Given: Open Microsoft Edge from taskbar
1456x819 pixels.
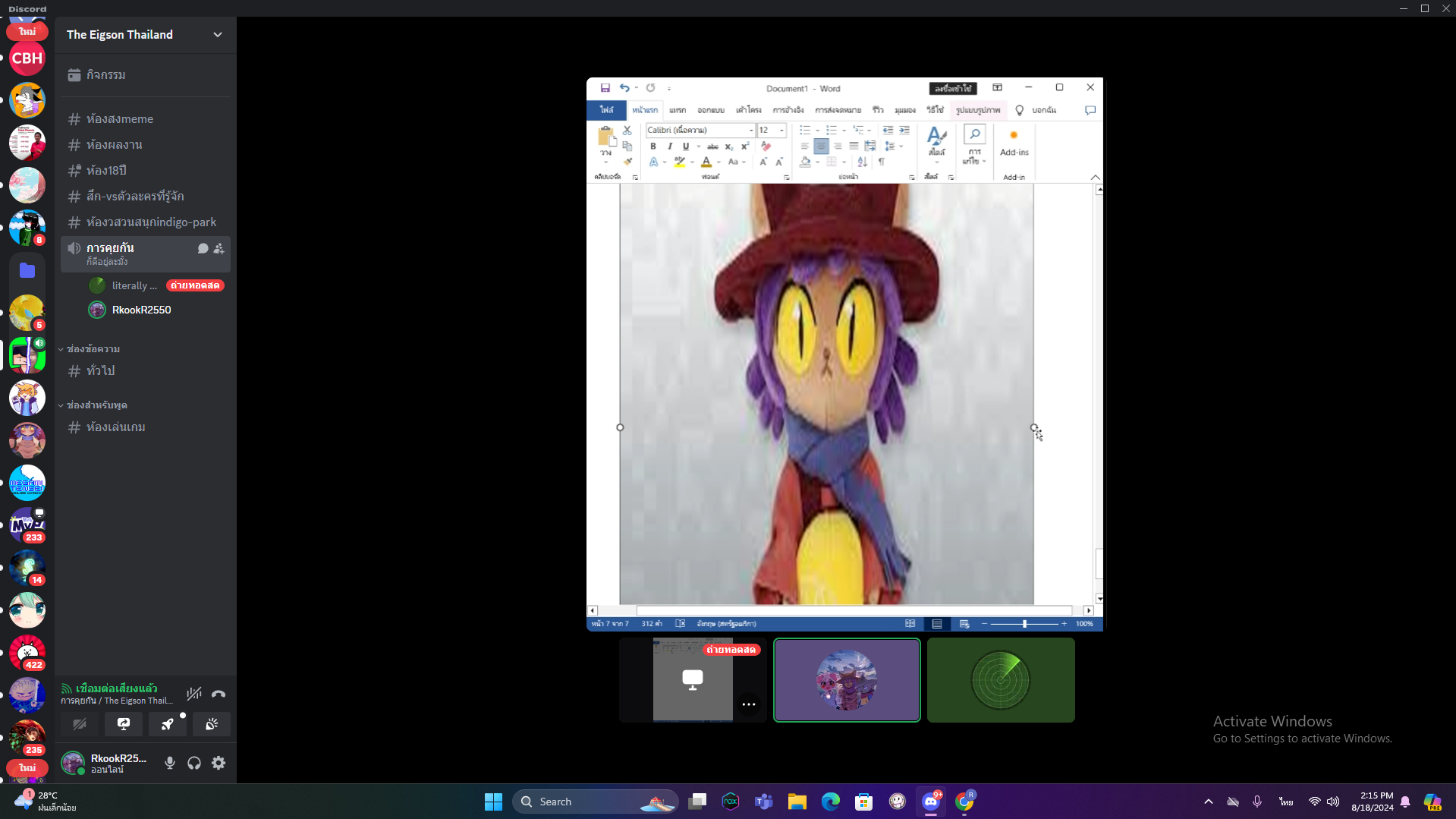Looking at the screenshot, I should pos(831,802).
